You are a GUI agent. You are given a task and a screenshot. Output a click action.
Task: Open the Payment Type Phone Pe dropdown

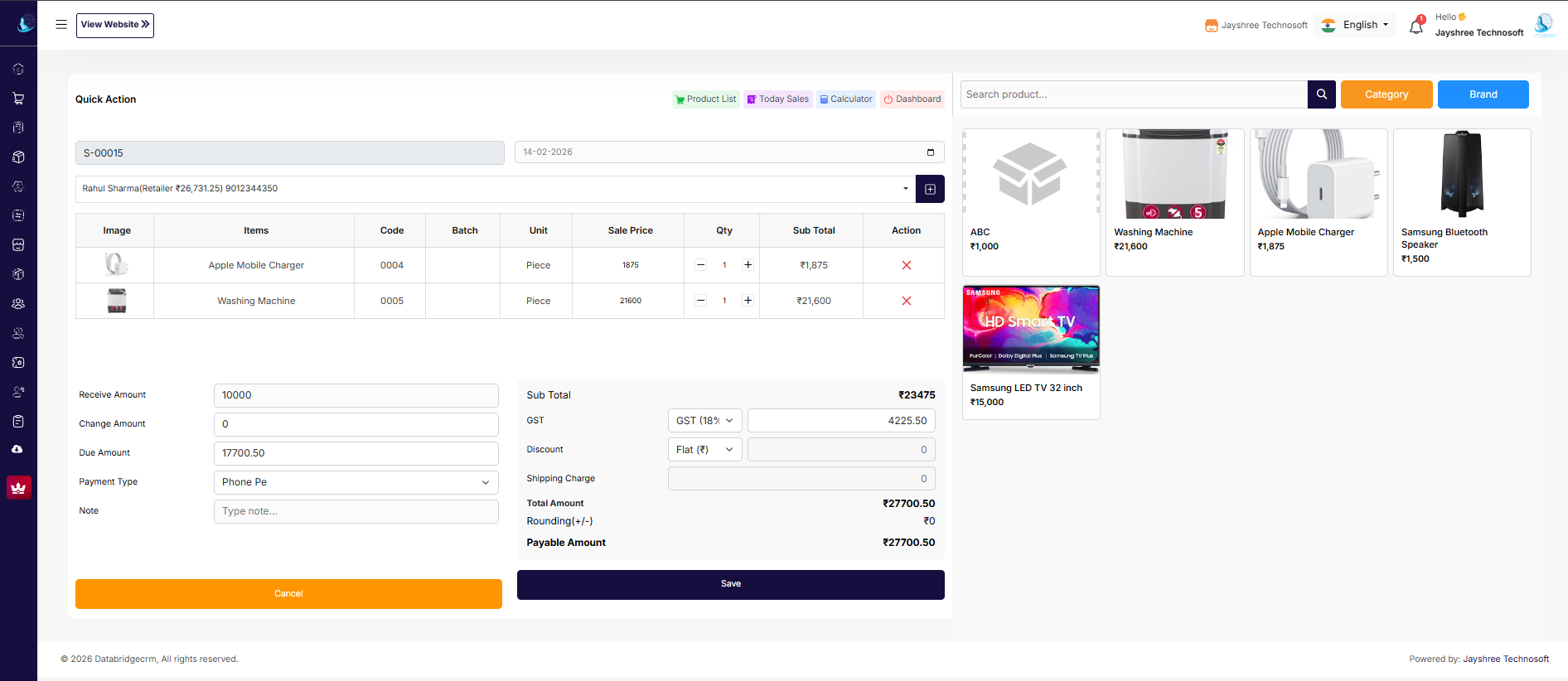tap(356, 482)
